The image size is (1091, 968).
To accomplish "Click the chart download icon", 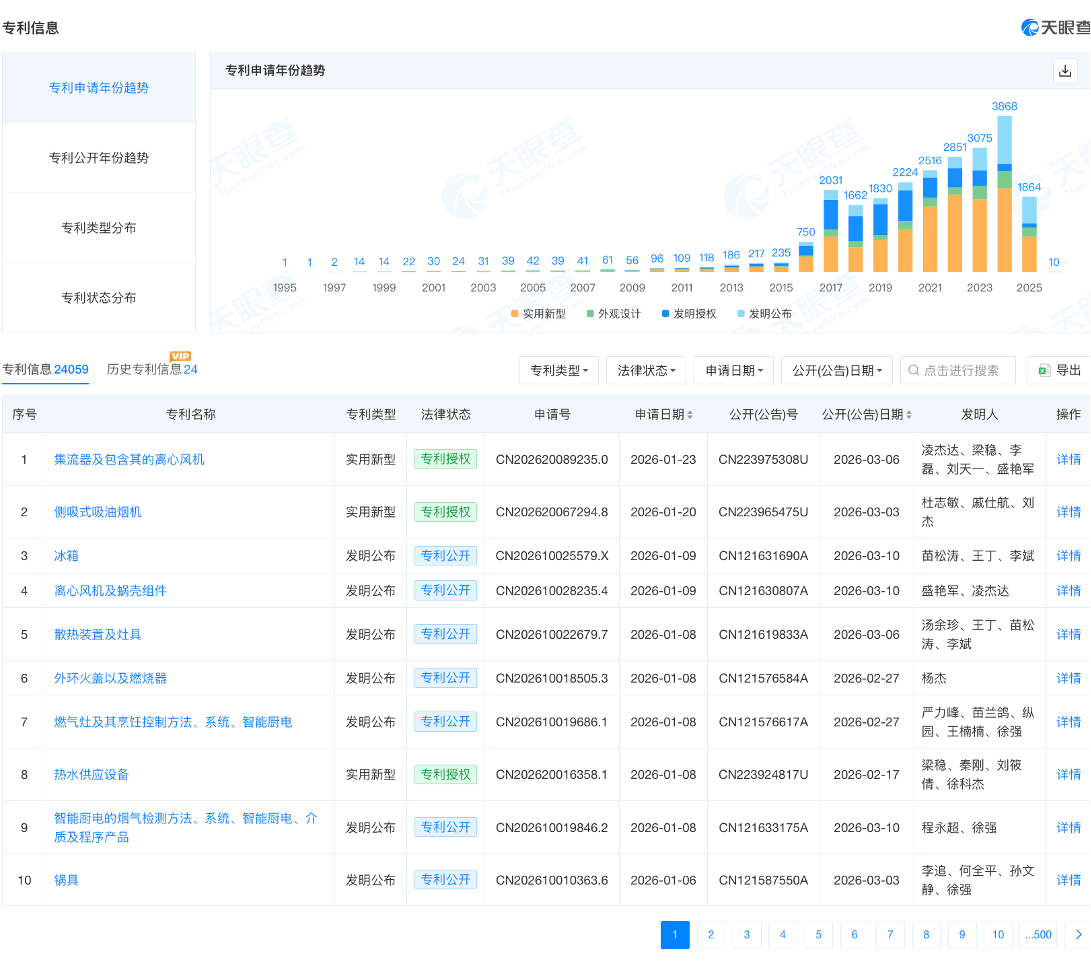I will coord(1065,71).
